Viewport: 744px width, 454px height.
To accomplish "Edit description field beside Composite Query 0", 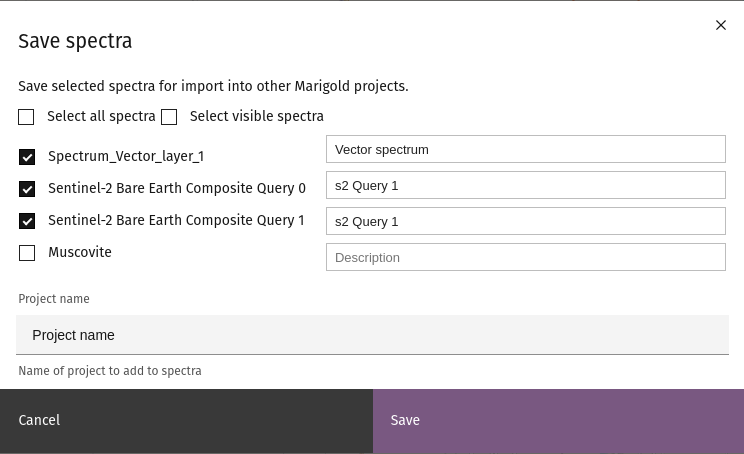I will (525, 185).
